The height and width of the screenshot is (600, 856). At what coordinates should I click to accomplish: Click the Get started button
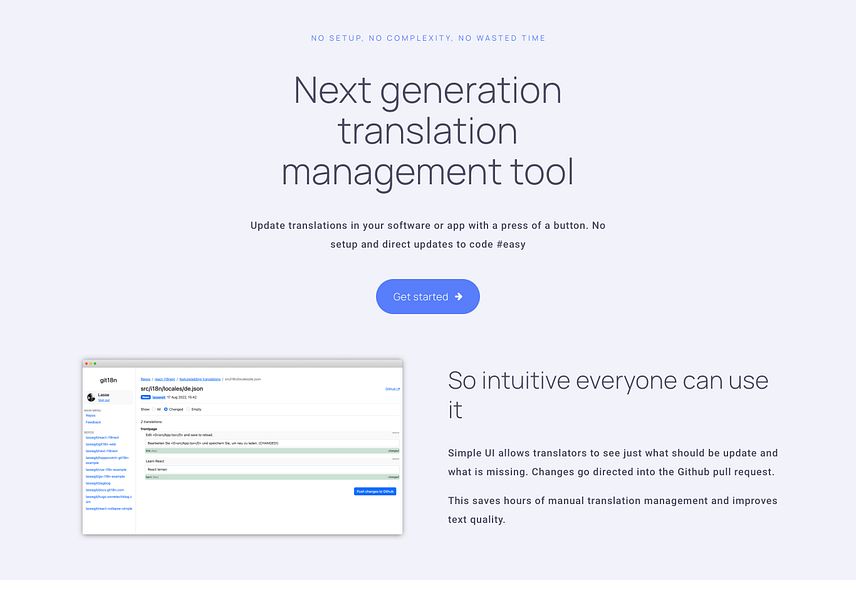[427, 296]
